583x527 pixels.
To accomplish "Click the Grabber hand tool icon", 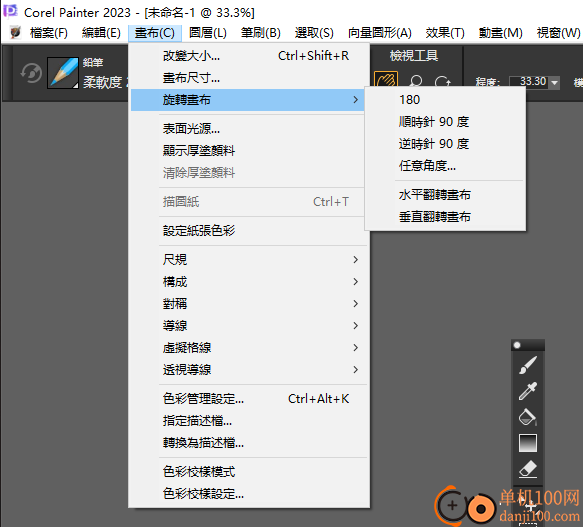I will [x=386, y=79].
